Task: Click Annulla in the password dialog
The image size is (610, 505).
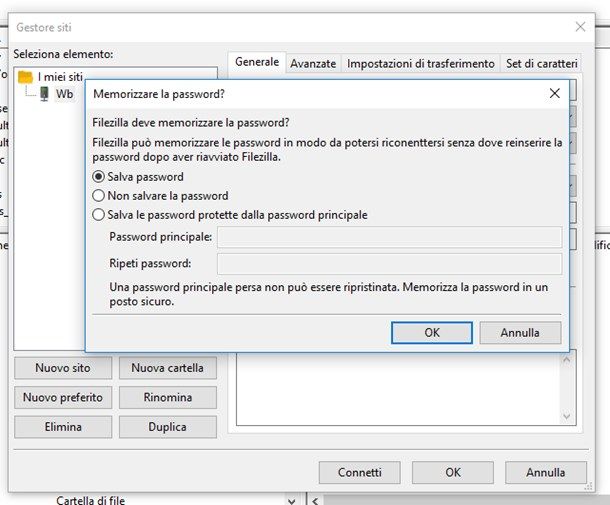Action: (x=520, y=333)
